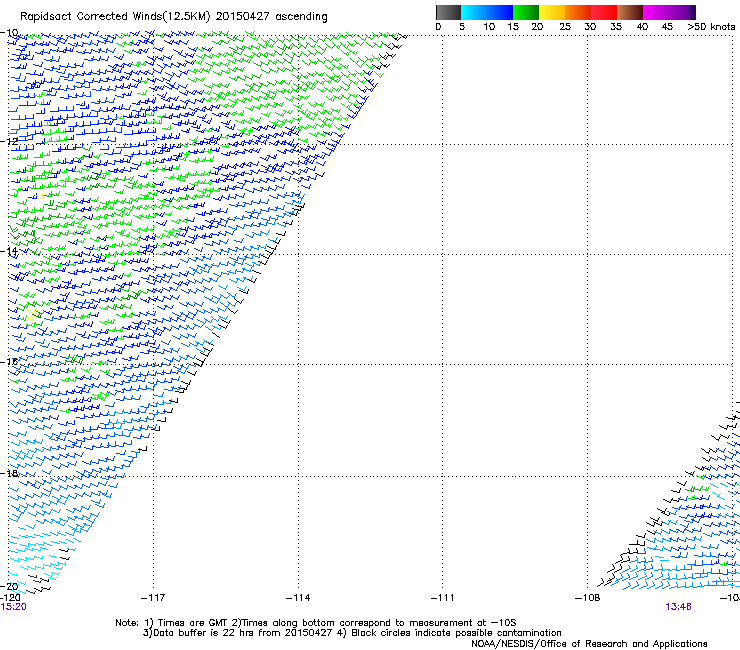Click the -111 longitude axis label

[443, 598]
